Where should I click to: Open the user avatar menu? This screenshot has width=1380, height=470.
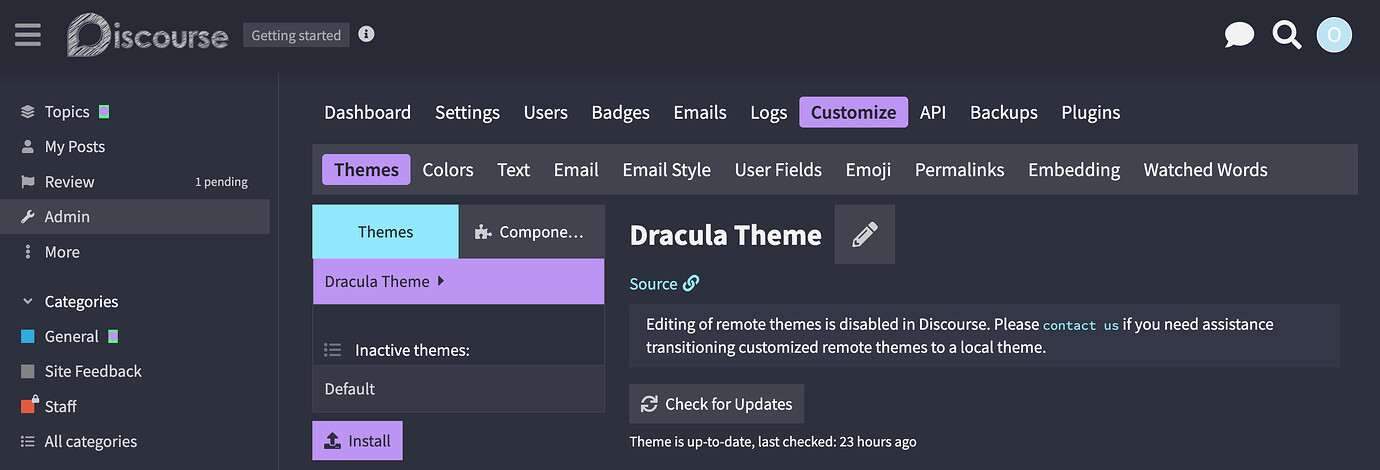(1334, 36)
